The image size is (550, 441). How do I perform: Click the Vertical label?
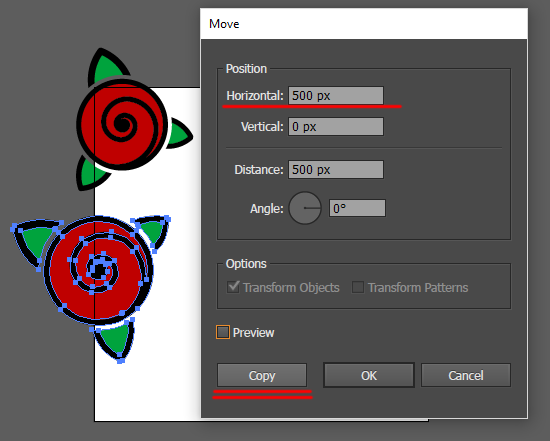262,127
